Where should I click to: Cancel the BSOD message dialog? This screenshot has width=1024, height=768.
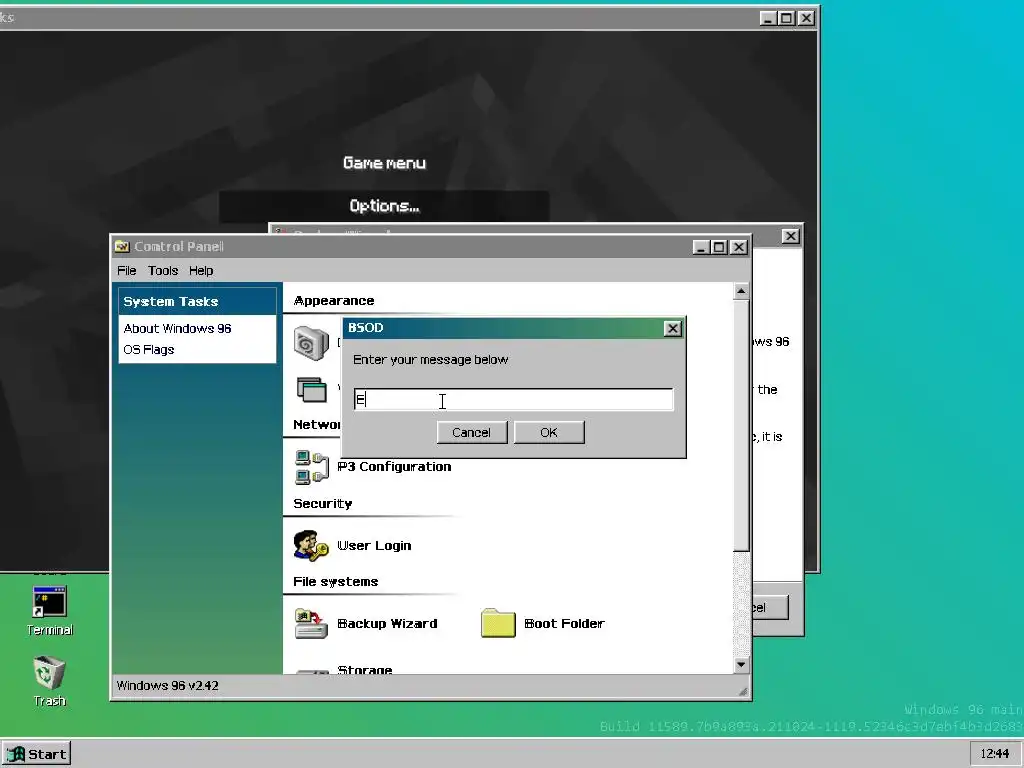[472, 432]
